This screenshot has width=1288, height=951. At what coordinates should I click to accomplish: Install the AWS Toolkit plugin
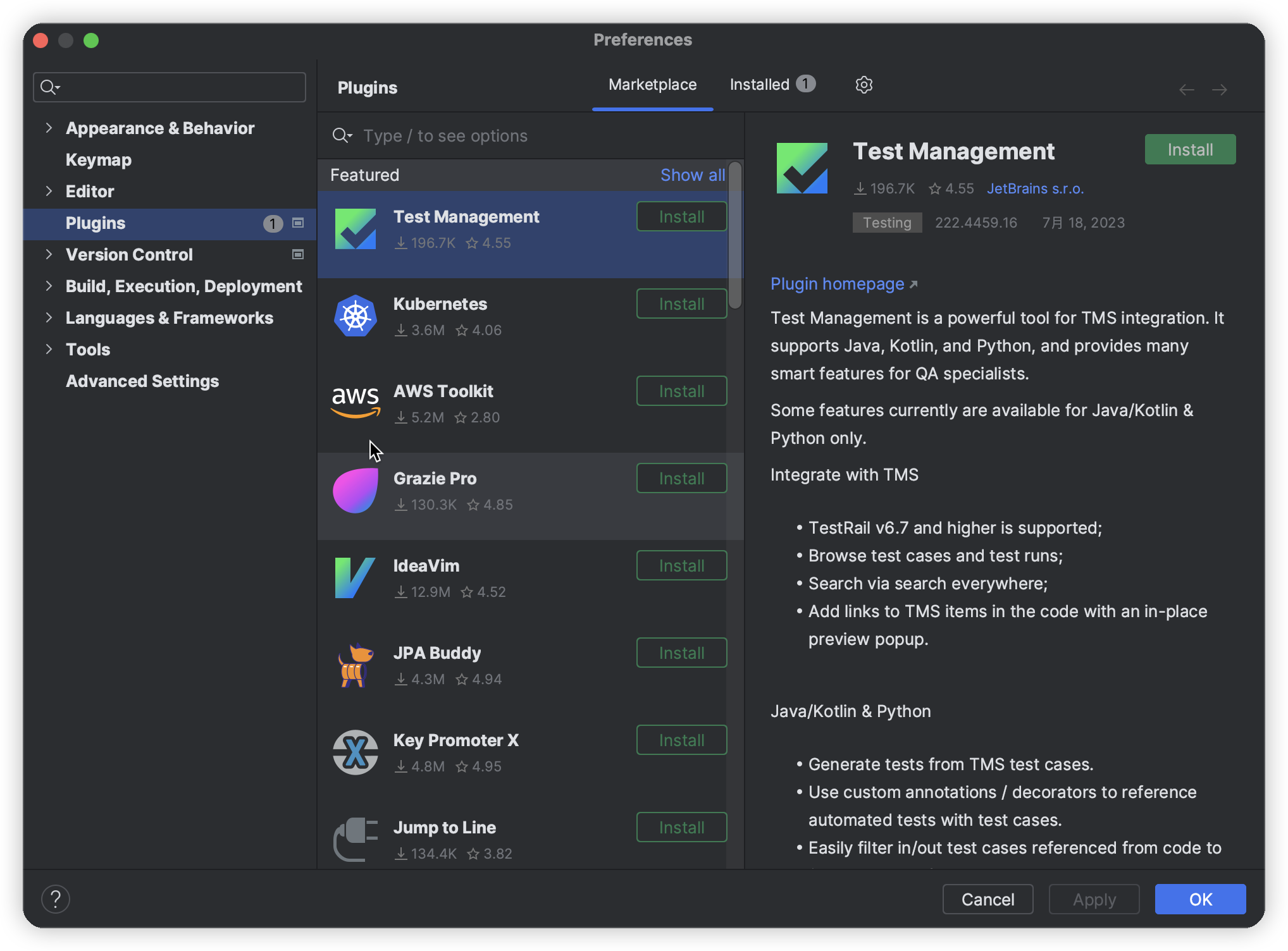[x=681, y=391]
